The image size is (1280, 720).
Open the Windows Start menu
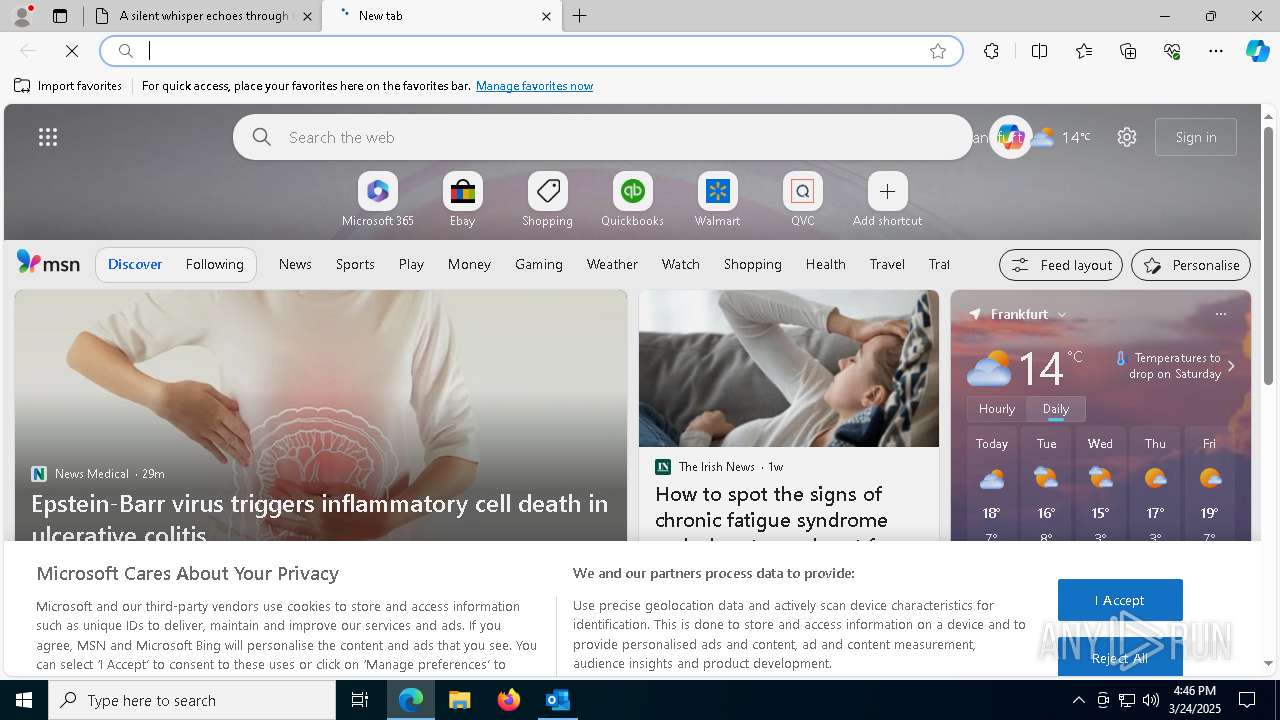click(x=24, y=700)
